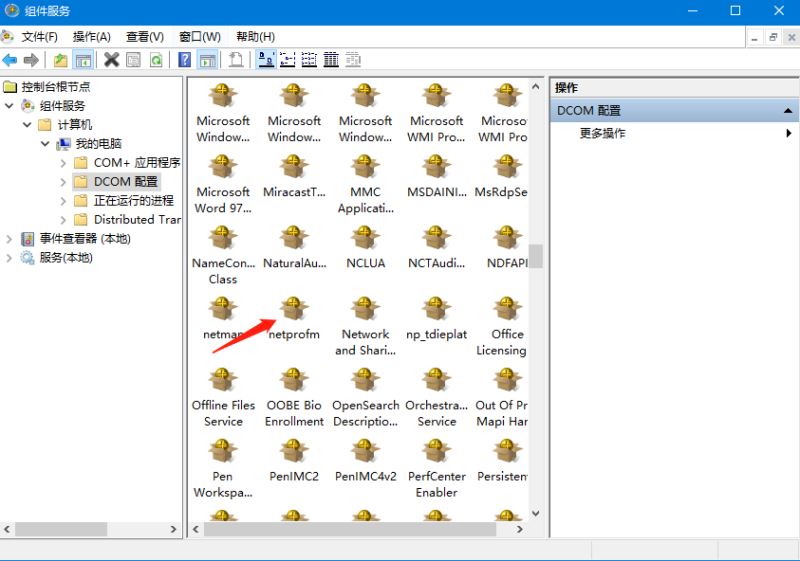800x561 pixels.
Task: Collapse the 我的电脑 tree node
Action: pyautogui.click(x=45, y=143)
